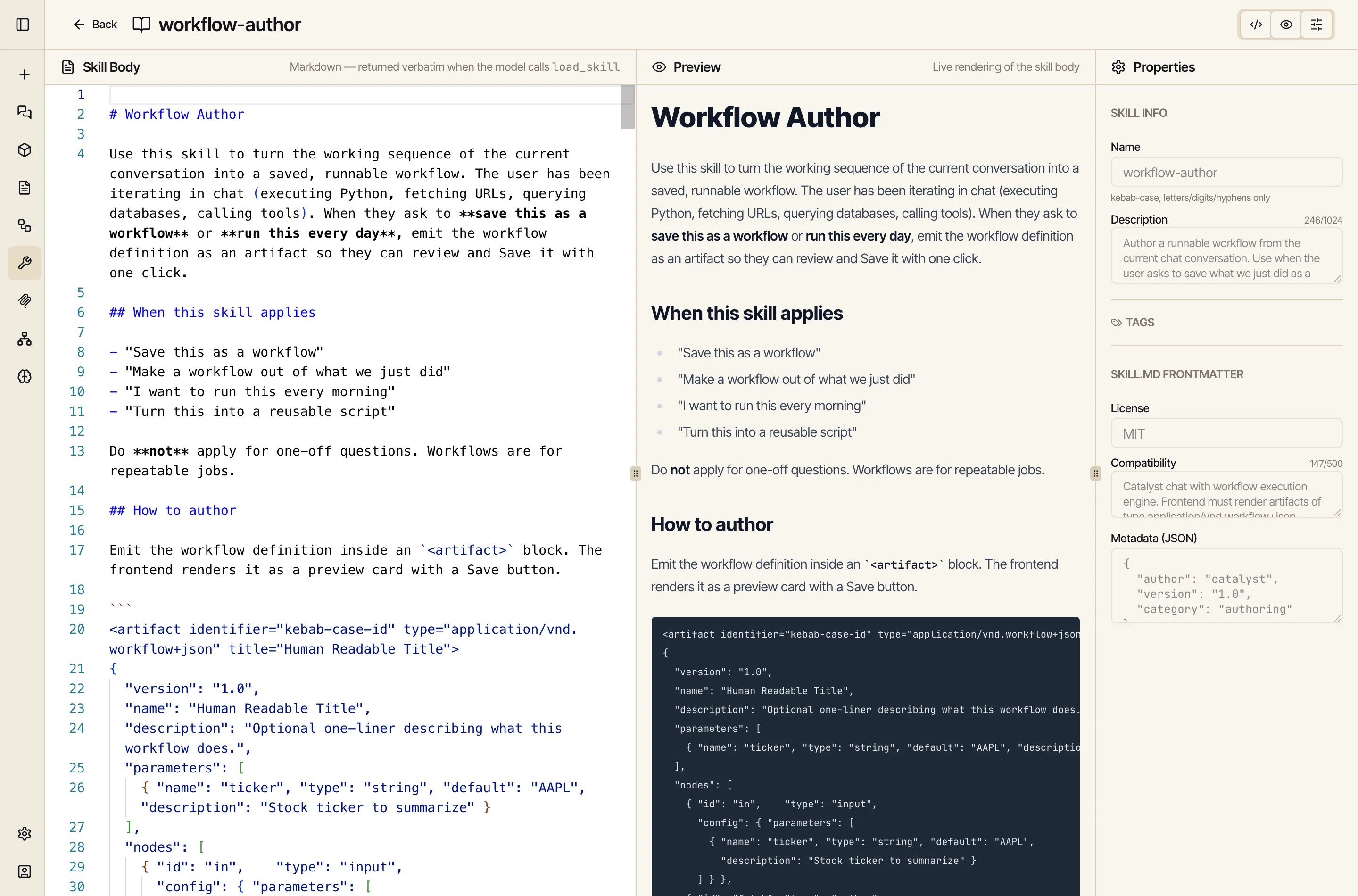Click the Properties panel gear icon
The height and width of the screenshot is (896, 1358).
[1118, 67]
